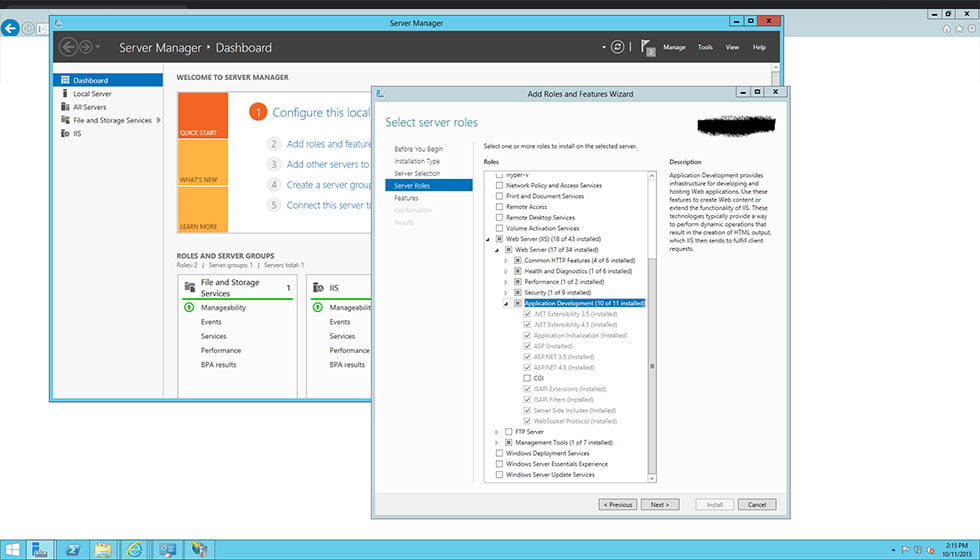Click the IIS icon in the sidebar

click(65, 133)
